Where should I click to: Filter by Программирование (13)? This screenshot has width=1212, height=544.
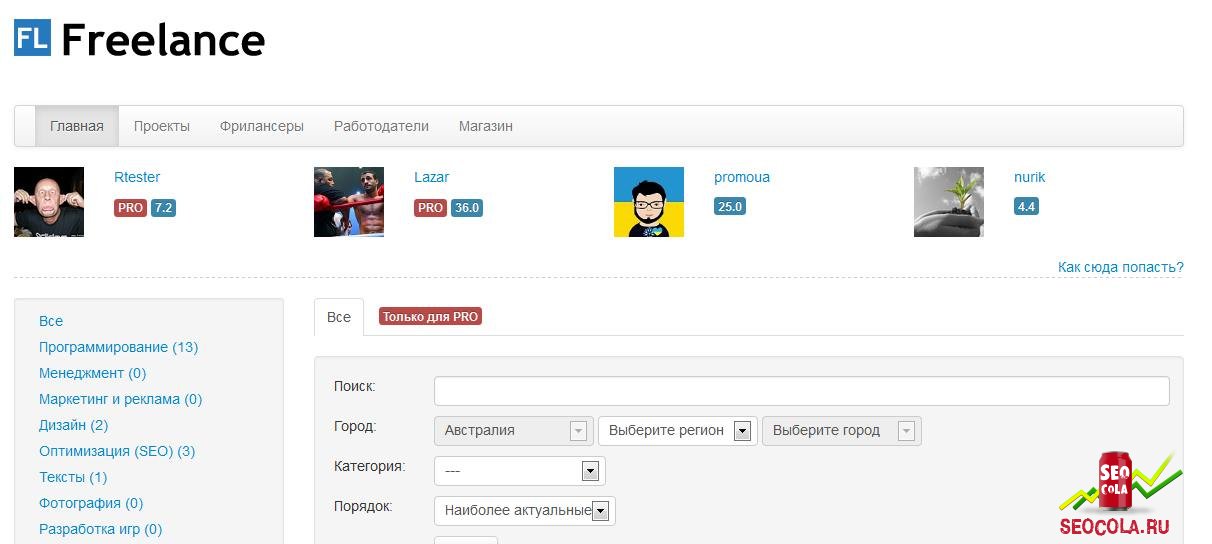119,347
